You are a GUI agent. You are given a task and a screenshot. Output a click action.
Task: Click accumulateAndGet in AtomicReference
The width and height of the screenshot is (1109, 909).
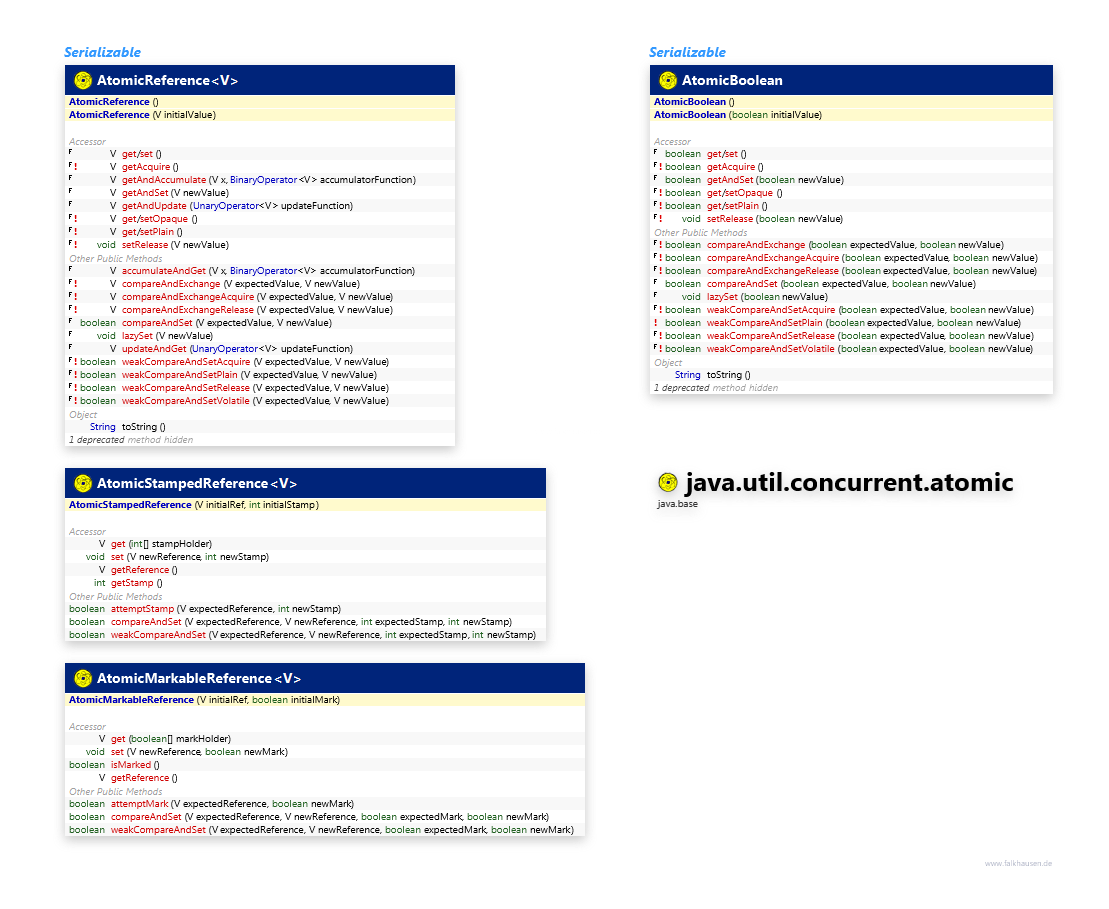(x=164, y=271)
